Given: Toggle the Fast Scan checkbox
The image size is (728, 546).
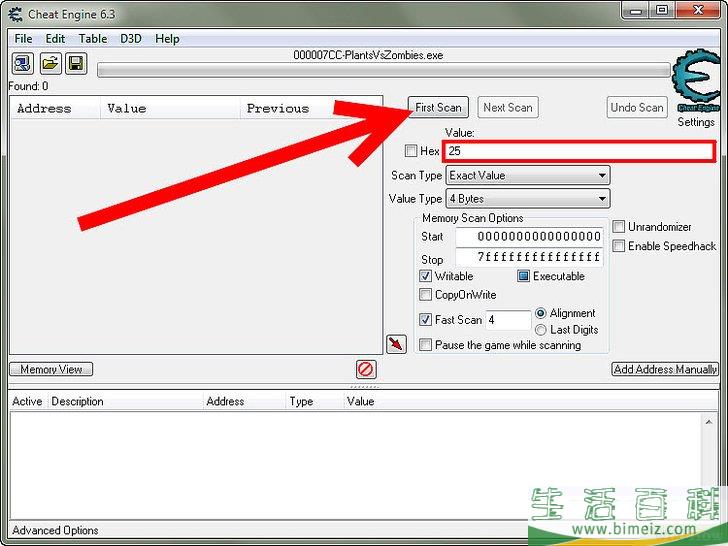Looking at the screenshot, I should click(425, 319).
